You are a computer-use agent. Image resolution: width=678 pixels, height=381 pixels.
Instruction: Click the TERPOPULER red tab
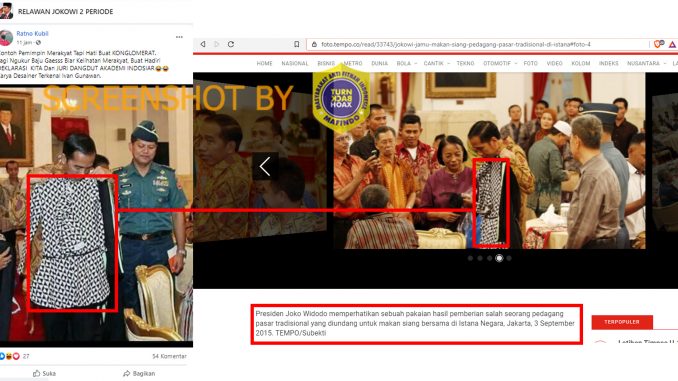(x=622, y=322)
